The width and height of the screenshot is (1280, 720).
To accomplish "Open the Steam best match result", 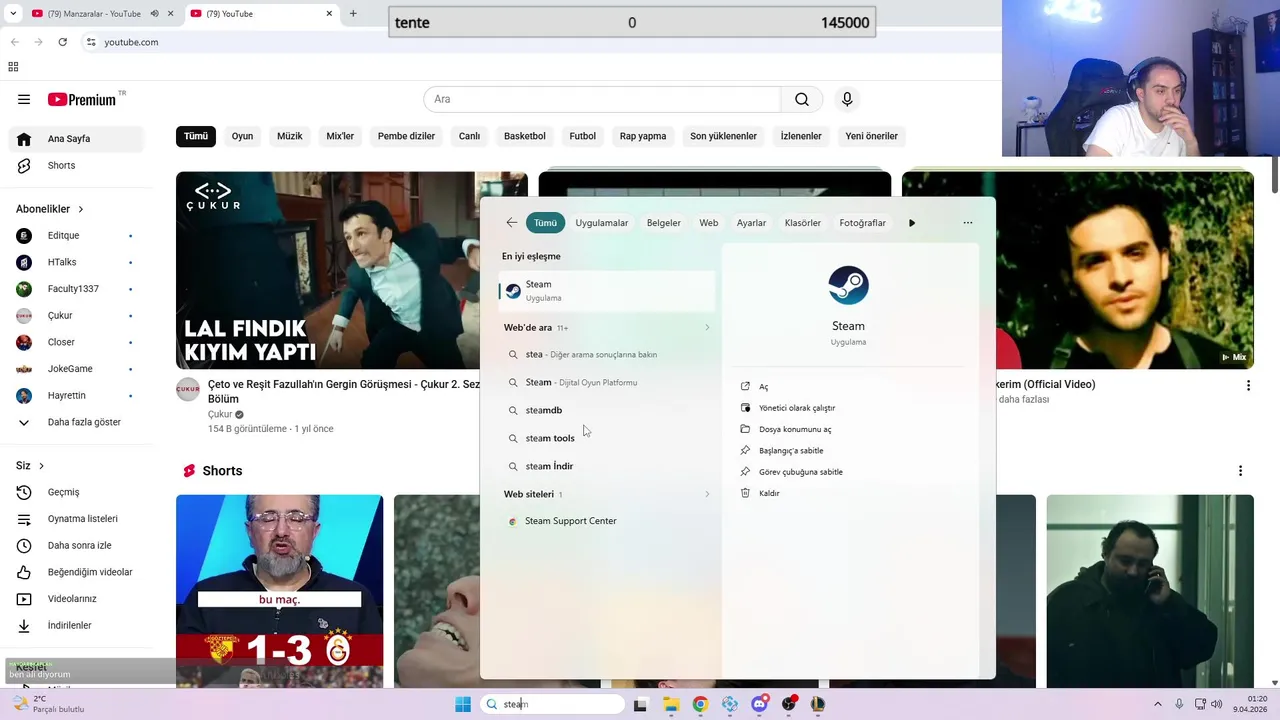I will (x=607, y=290).
